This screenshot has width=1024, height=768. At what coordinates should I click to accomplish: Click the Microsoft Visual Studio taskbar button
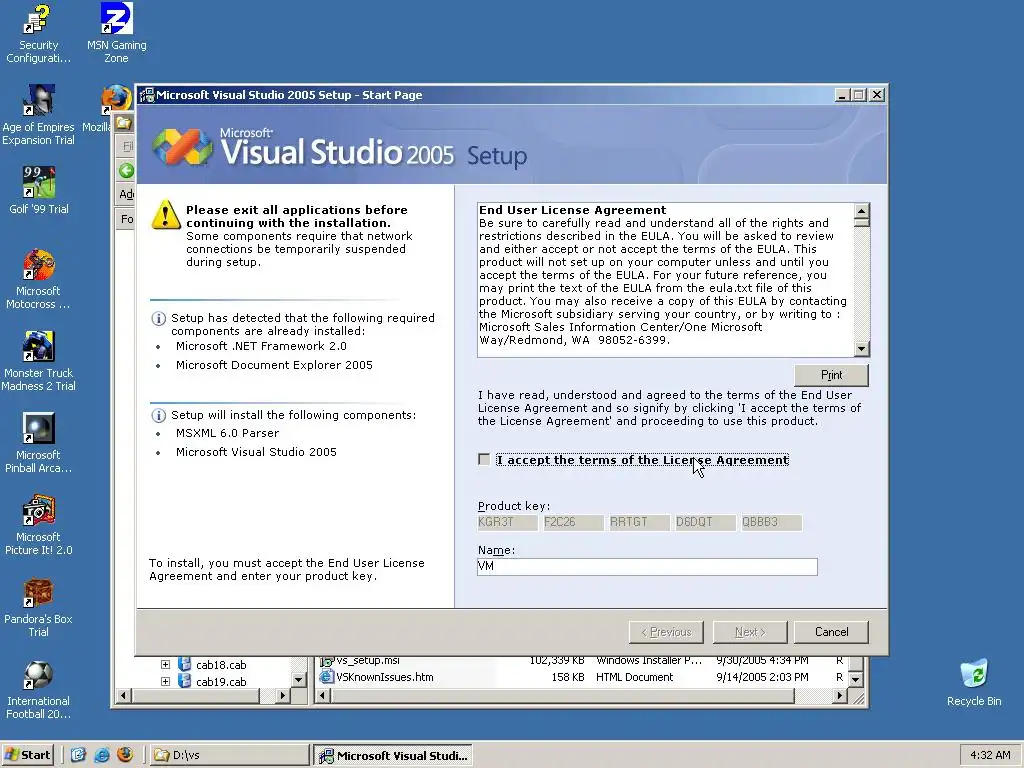point(394,755)
